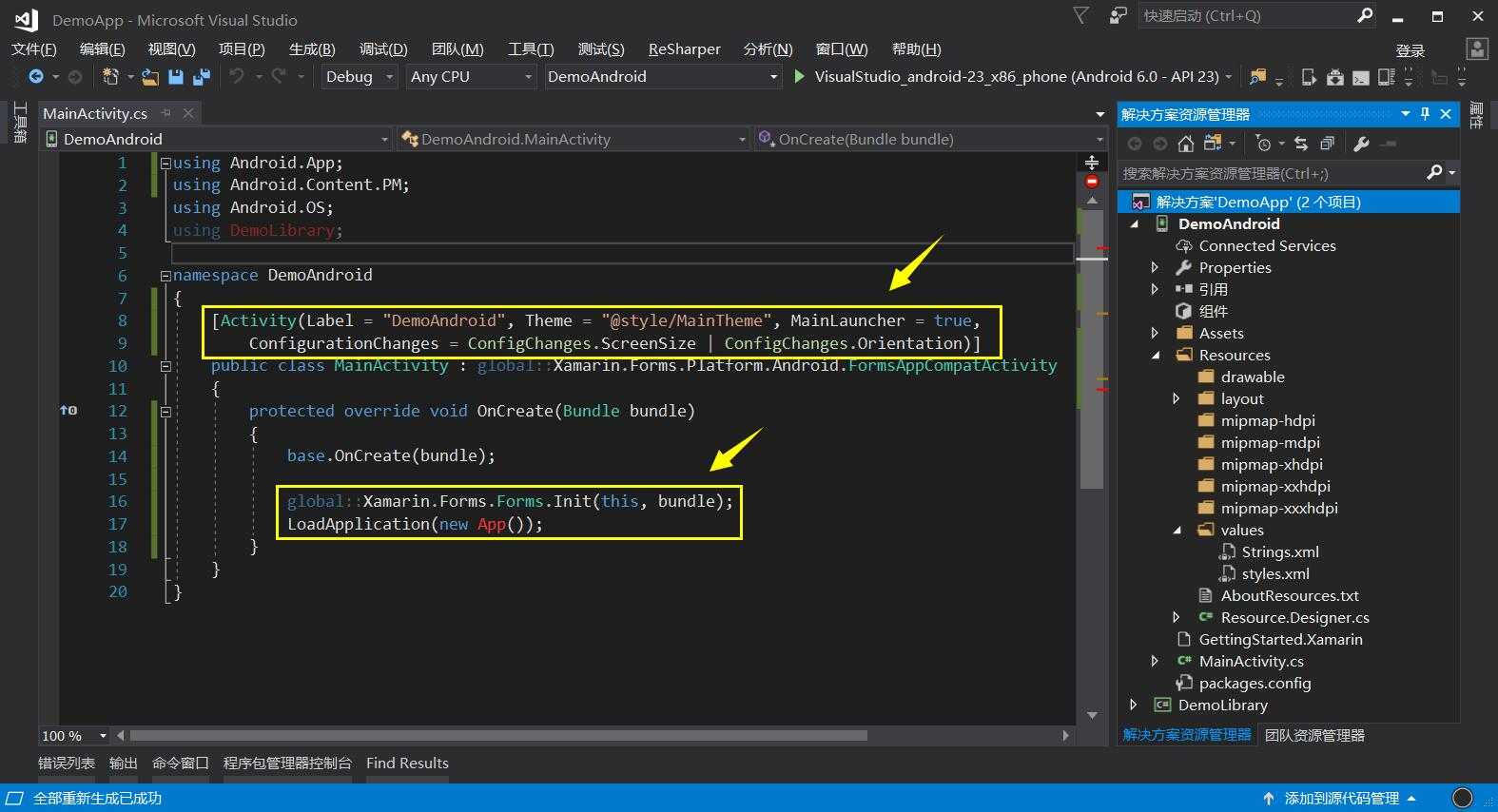Expand the DemoLibrary project node
Viewport: 1498px width, 812px height.
point(1133,706)
